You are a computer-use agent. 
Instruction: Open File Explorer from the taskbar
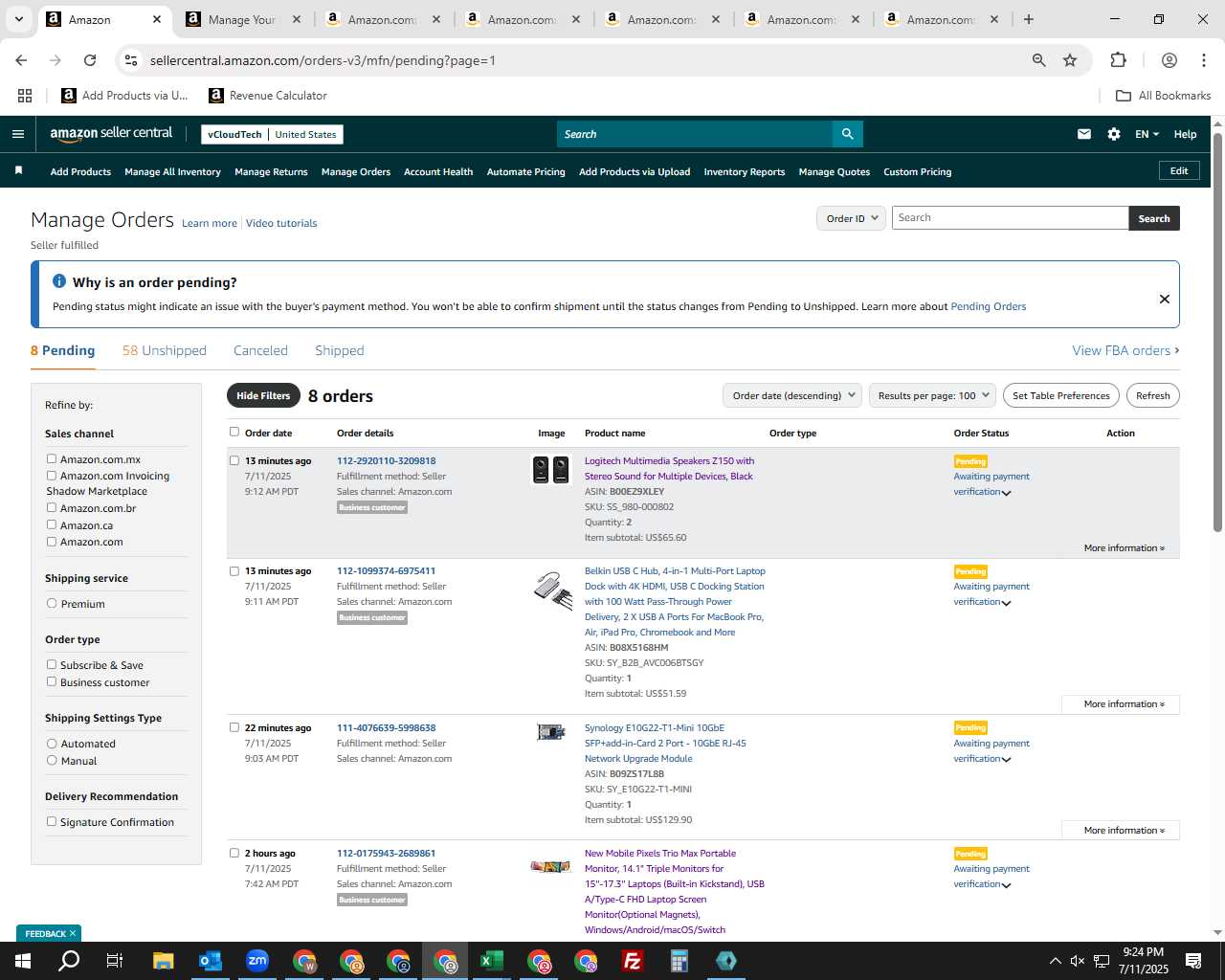pos(163,961)
